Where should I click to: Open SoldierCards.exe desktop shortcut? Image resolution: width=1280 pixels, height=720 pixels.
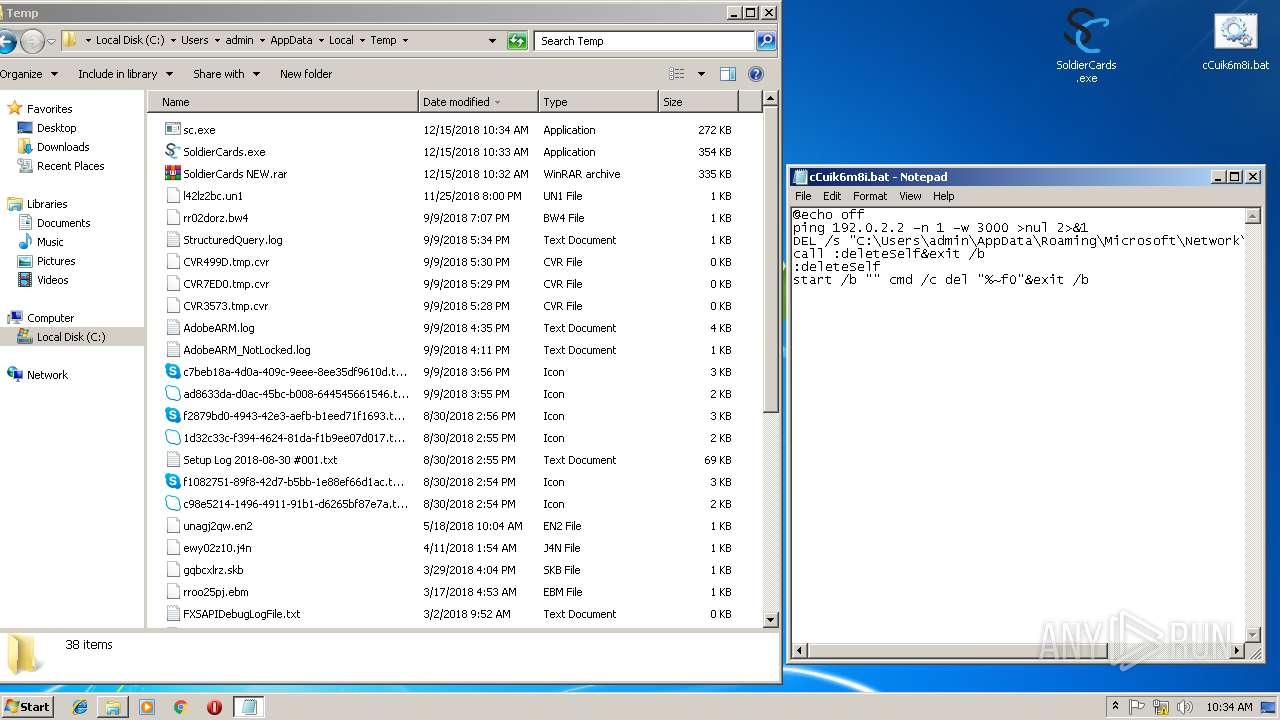[x=1086, y=45]
